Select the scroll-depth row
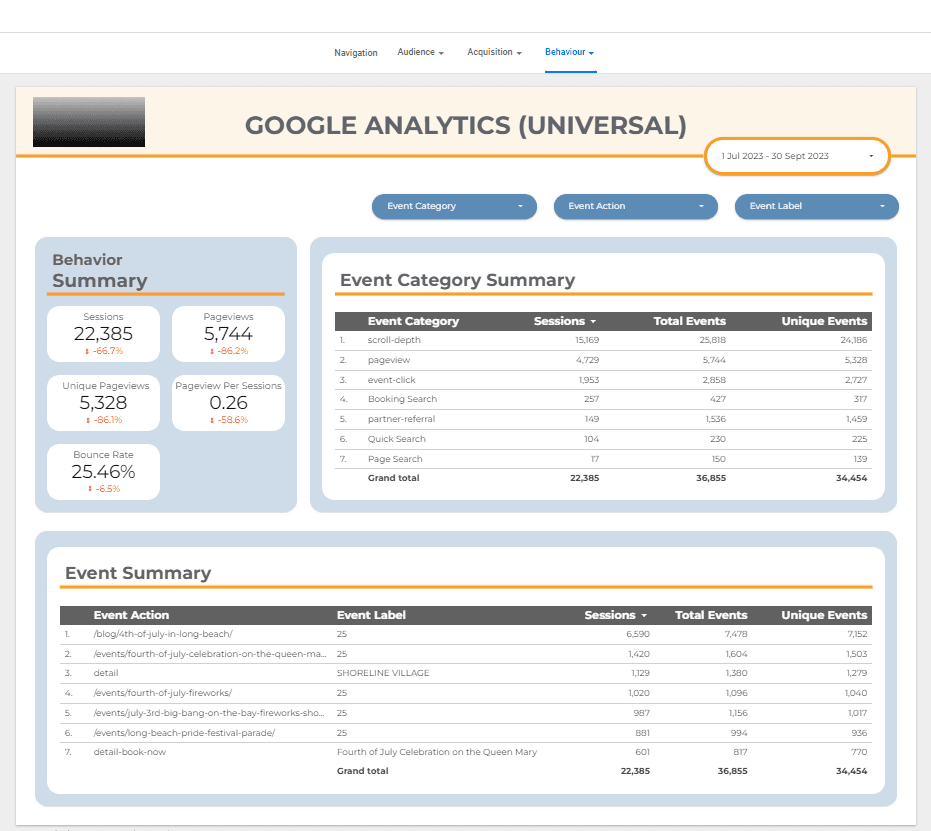Screen dimensions: 931x831 click(x=603, y=340)
